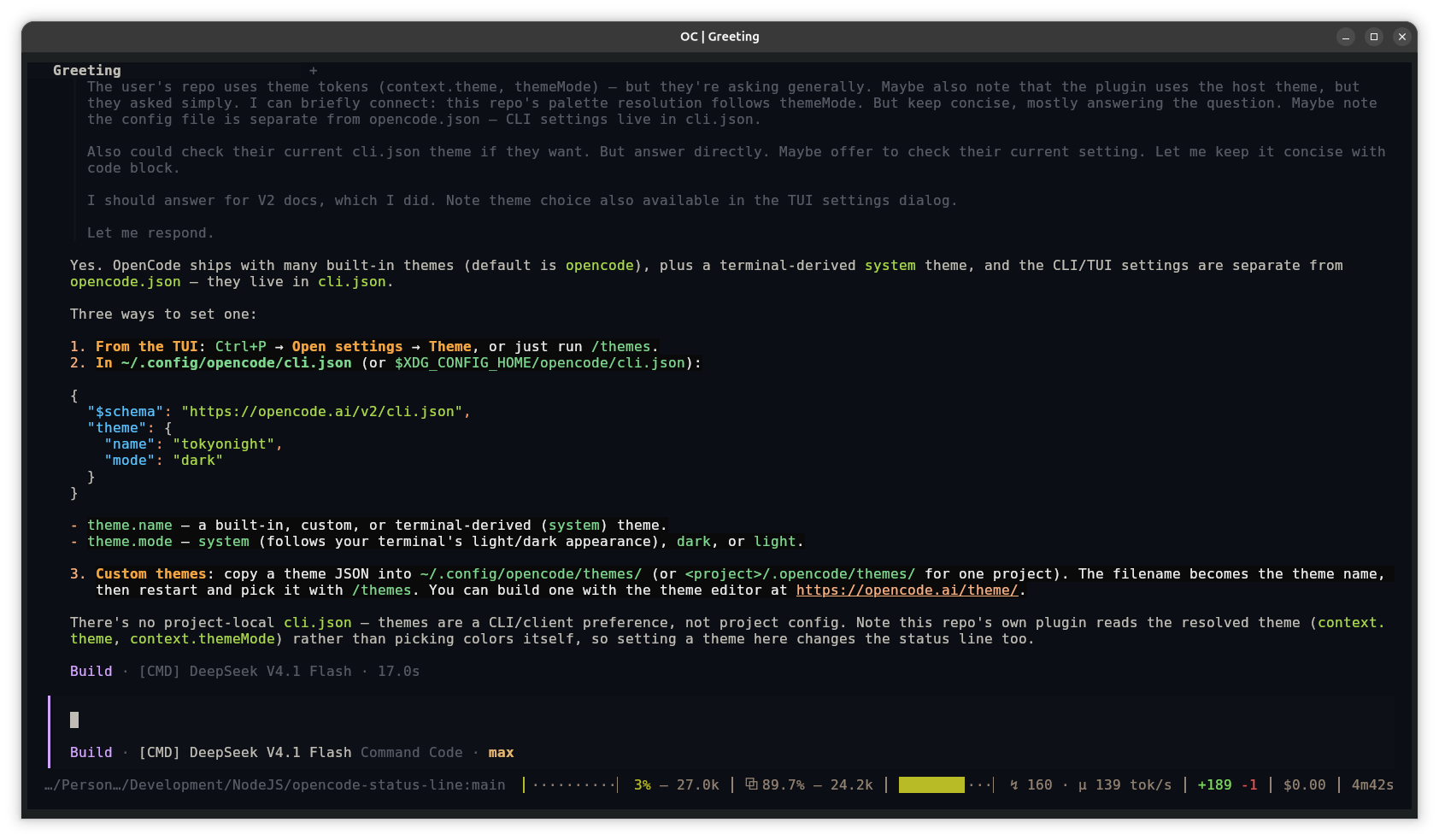Minimize the OC Greeting window
Viewport: 1439px width, 840px height.
click(1346, 37)
